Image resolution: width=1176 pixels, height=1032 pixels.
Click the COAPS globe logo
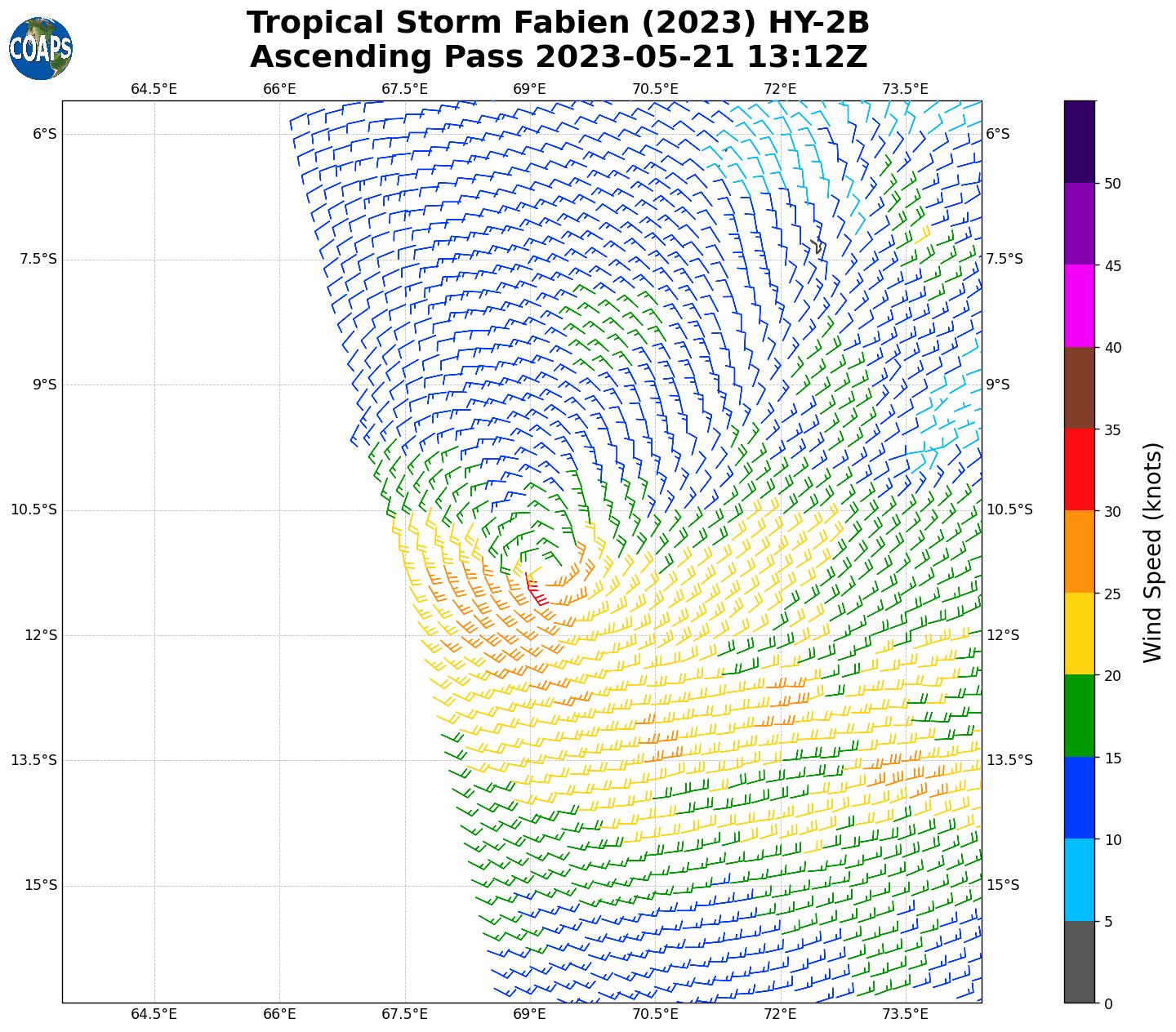(41, 49)
